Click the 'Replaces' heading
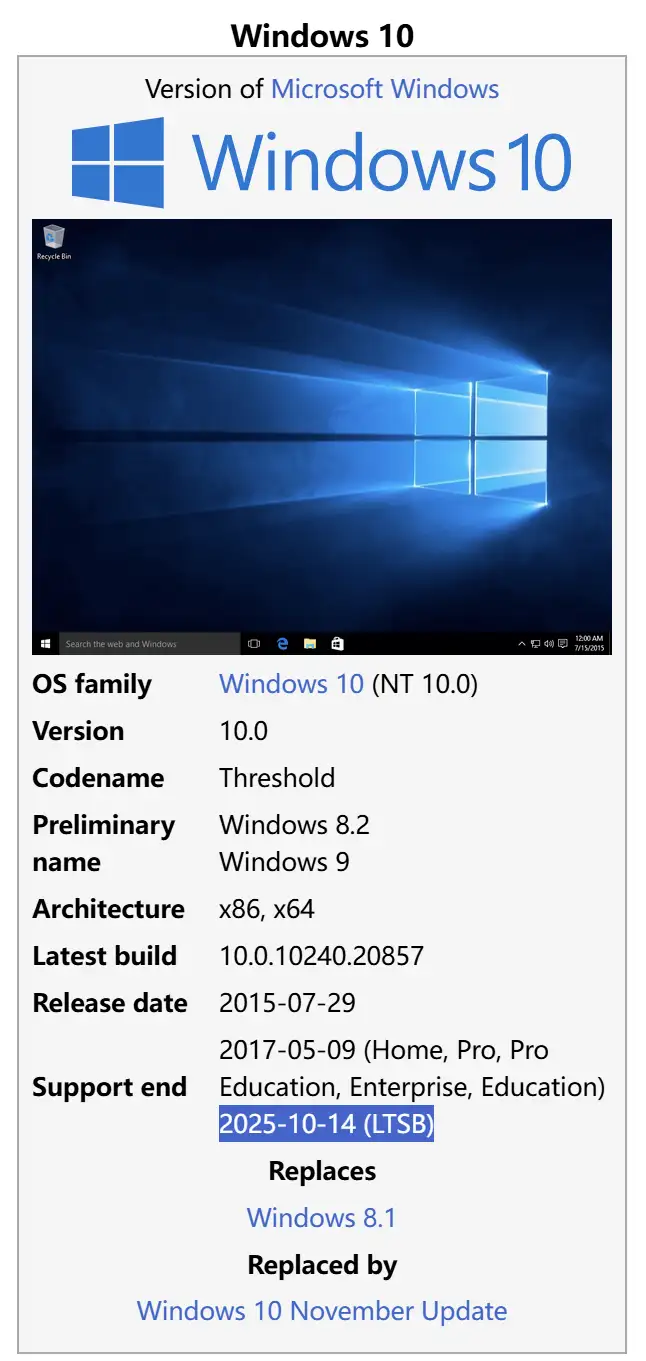 click(x=322, y=1171)
